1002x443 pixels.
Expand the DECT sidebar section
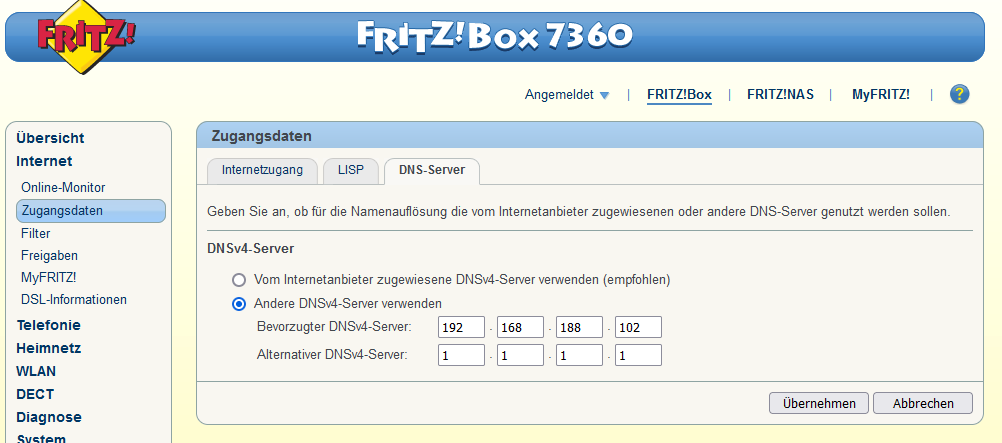click(35, 394)
